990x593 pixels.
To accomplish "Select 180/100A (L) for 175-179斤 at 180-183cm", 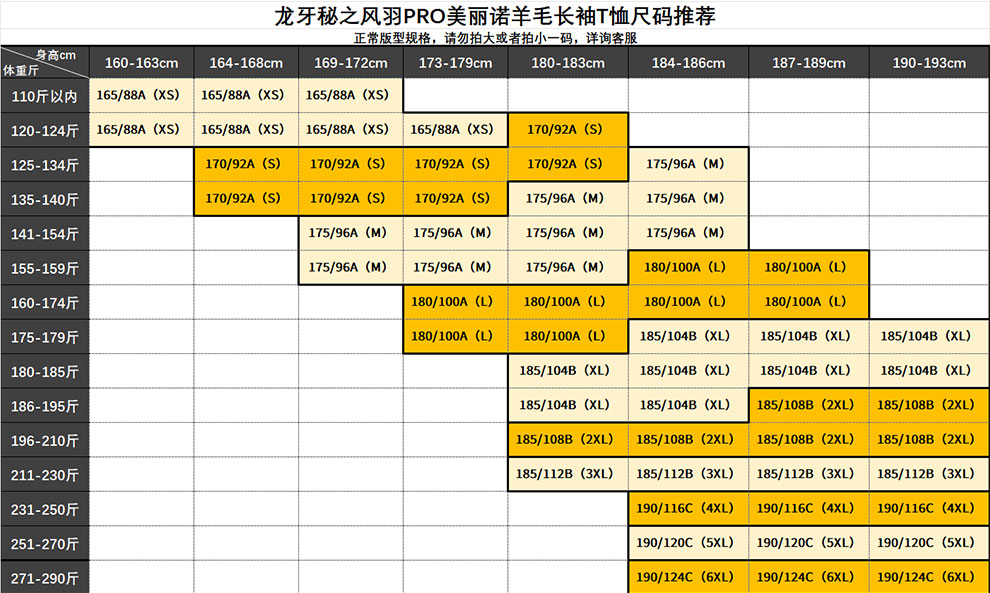I will click(568, 336).
